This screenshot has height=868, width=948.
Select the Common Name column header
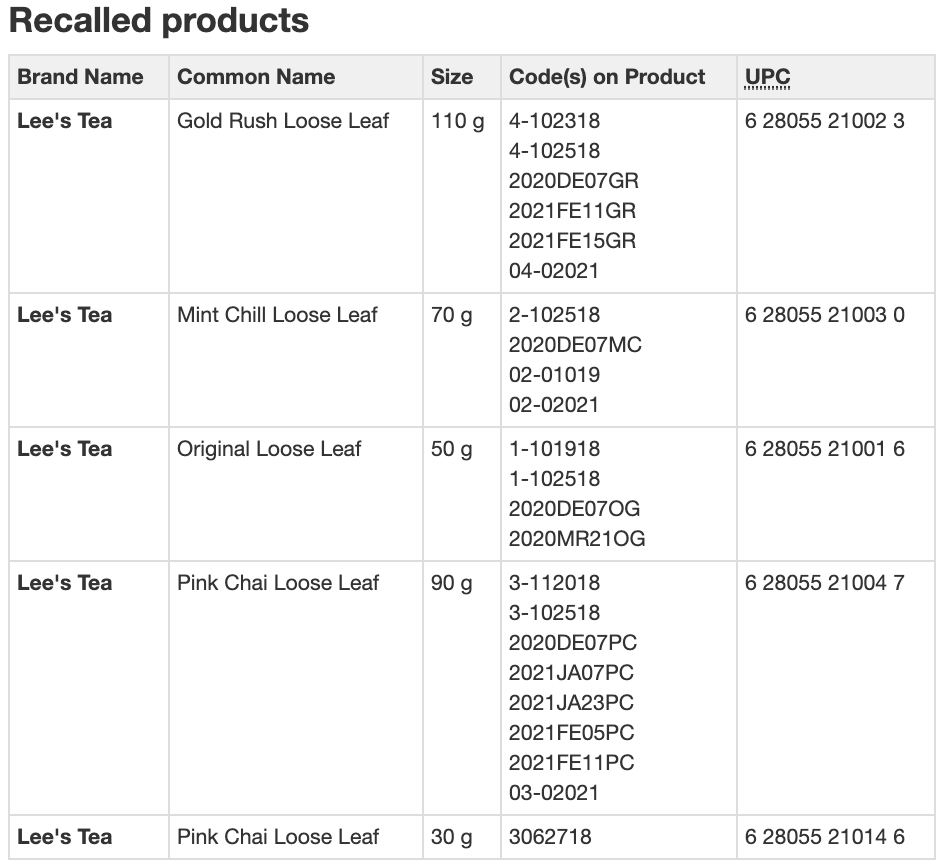coord(256,77)
